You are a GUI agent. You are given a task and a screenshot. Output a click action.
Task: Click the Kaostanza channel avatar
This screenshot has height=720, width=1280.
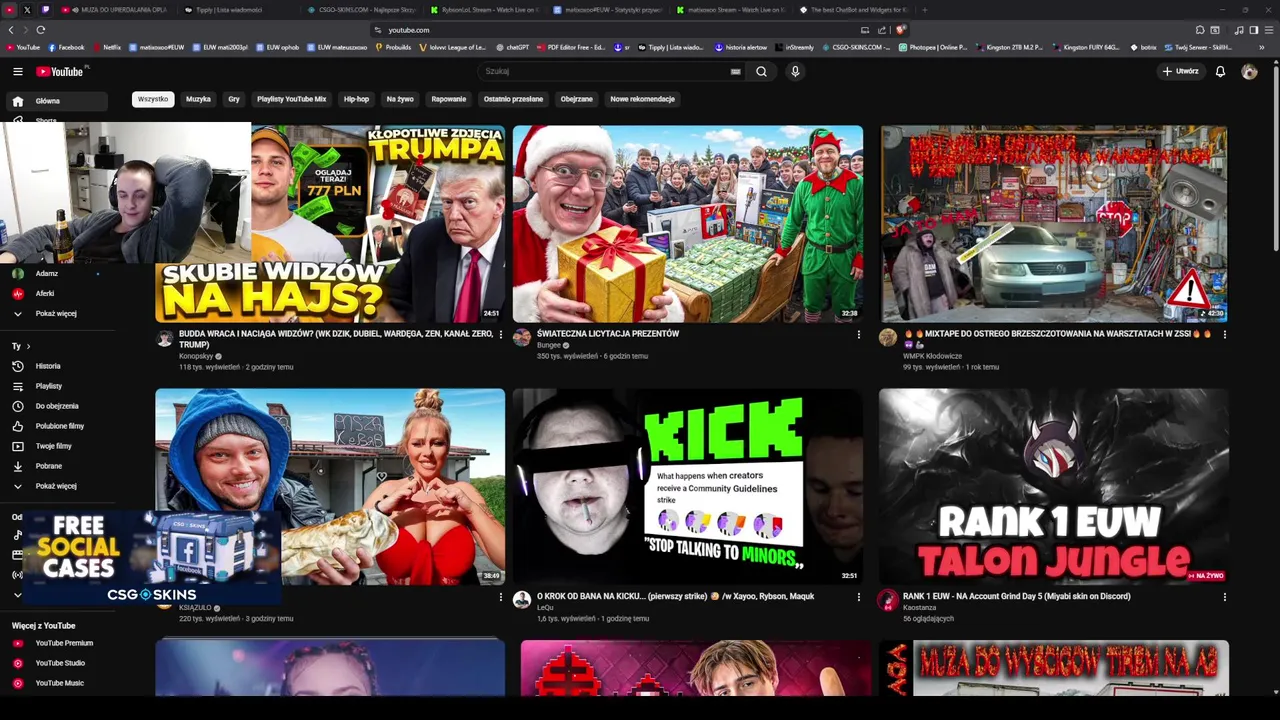pos(887,600)
